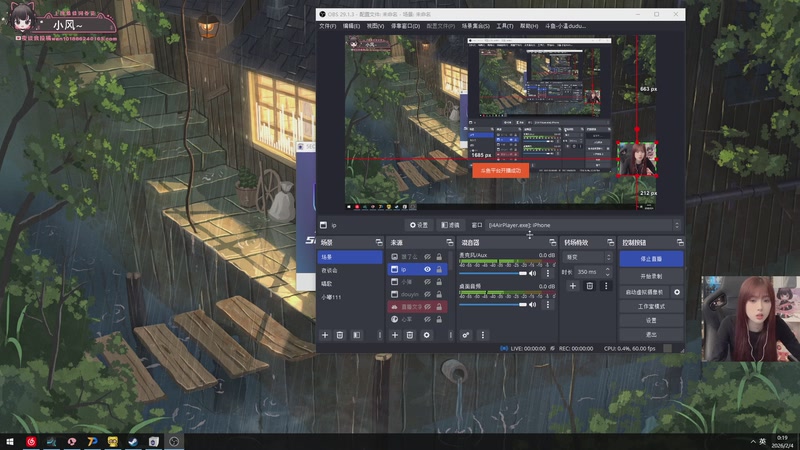This screenshot has height=450, width=800.
Task: Toggle lock on the red highlighted source
Action: tap(439, 307)
